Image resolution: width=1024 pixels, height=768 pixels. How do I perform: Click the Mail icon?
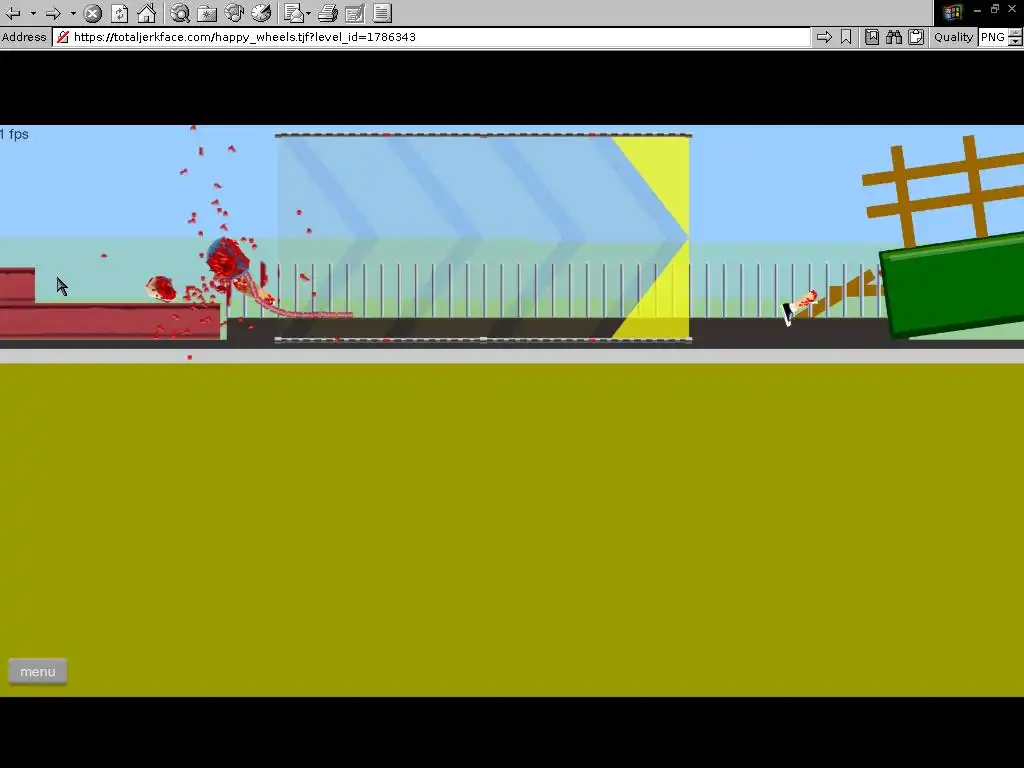(x=294, y=13)
